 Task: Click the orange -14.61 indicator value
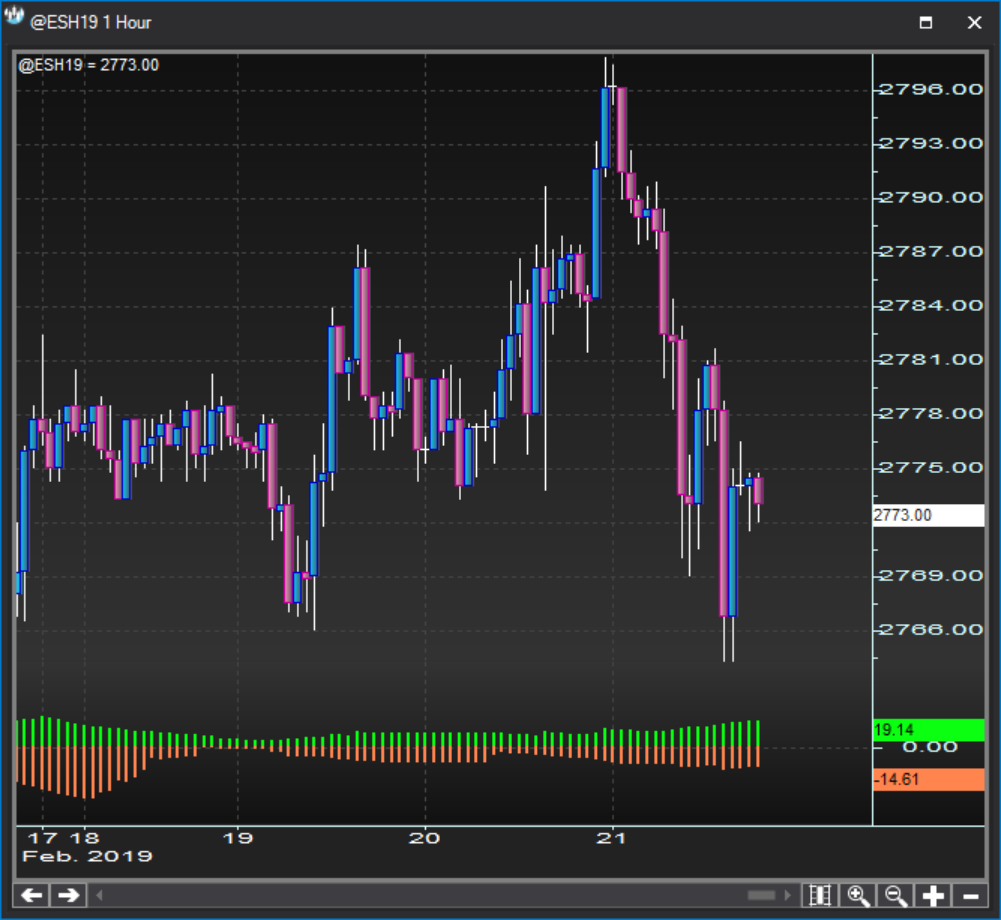(x=928, y=780)
